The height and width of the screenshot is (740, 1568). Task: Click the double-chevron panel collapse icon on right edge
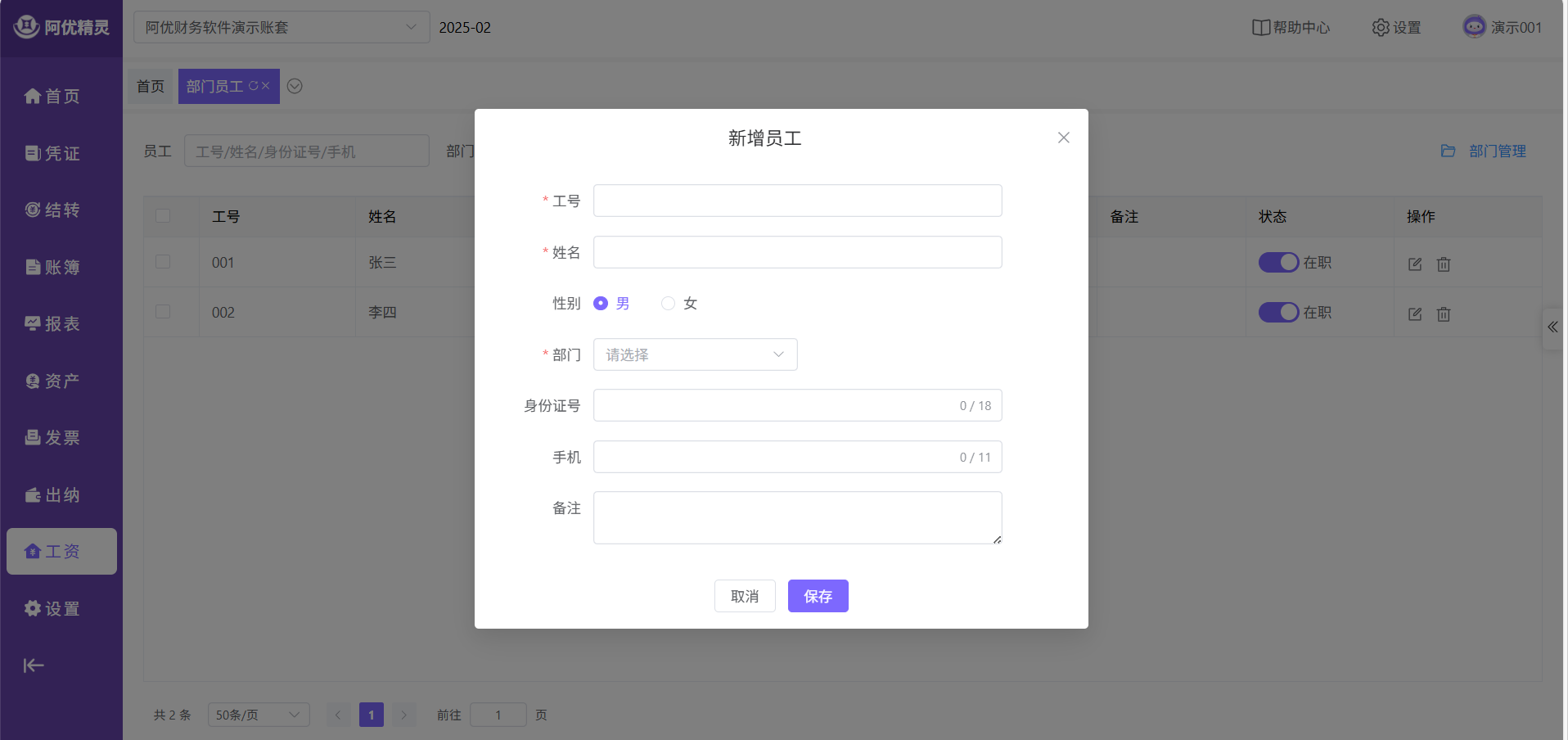point(1552,327)
